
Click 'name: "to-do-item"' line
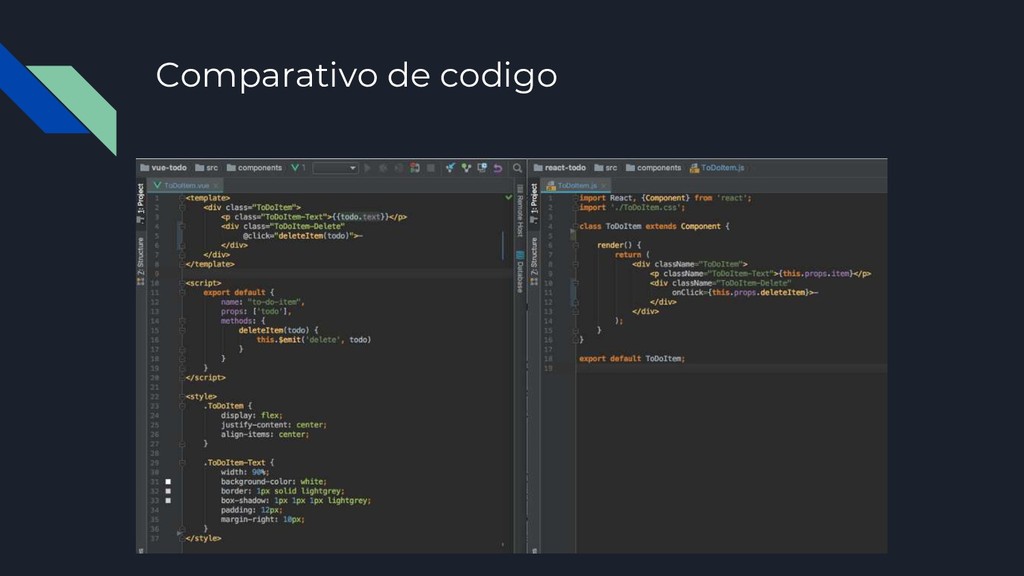263,302
